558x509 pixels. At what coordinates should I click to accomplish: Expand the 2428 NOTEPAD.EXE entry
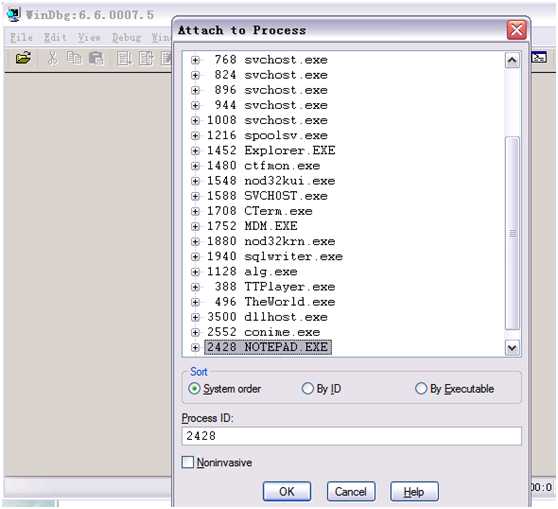tap(195, 347)
